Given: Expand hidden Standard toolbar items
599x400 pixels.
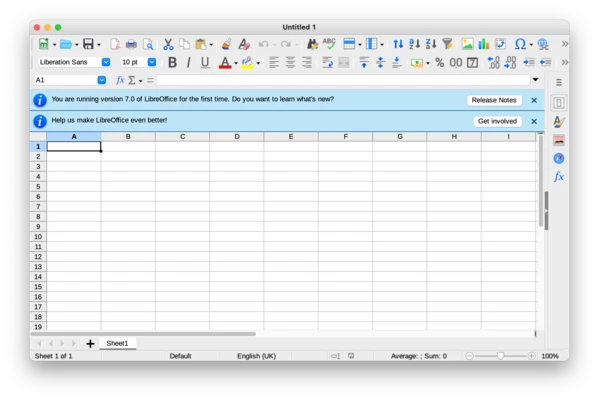Looking at the screenshot, I should pos(565,44).
